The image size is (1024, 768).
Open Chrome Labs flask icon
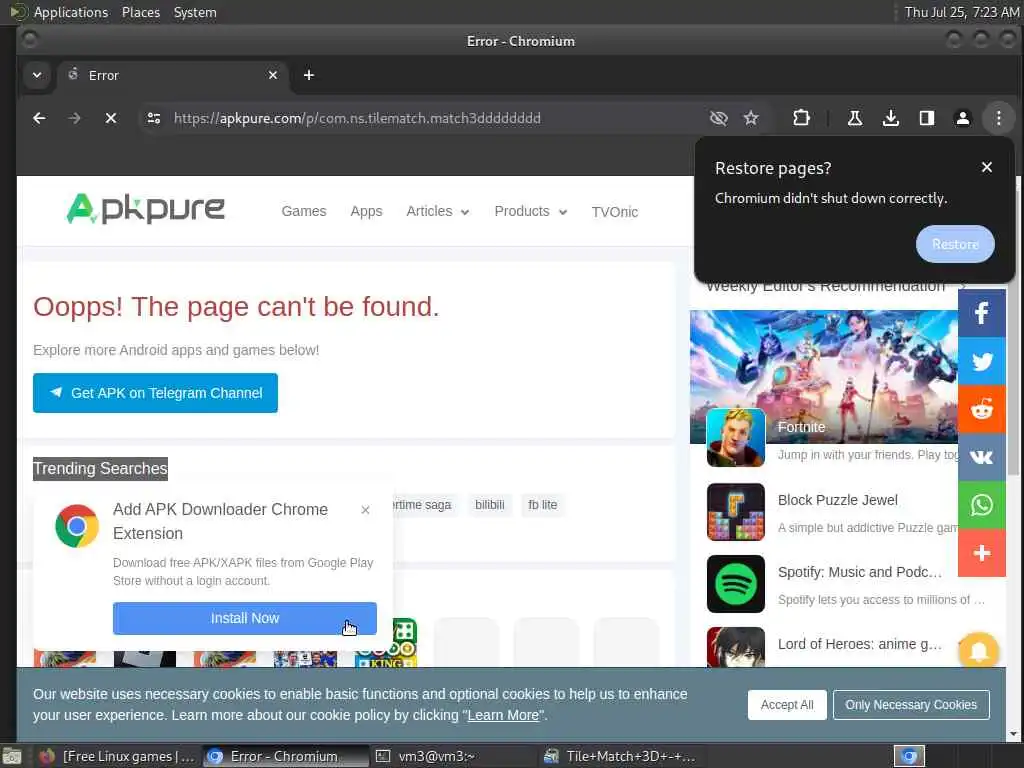click(x=854, y=118)
